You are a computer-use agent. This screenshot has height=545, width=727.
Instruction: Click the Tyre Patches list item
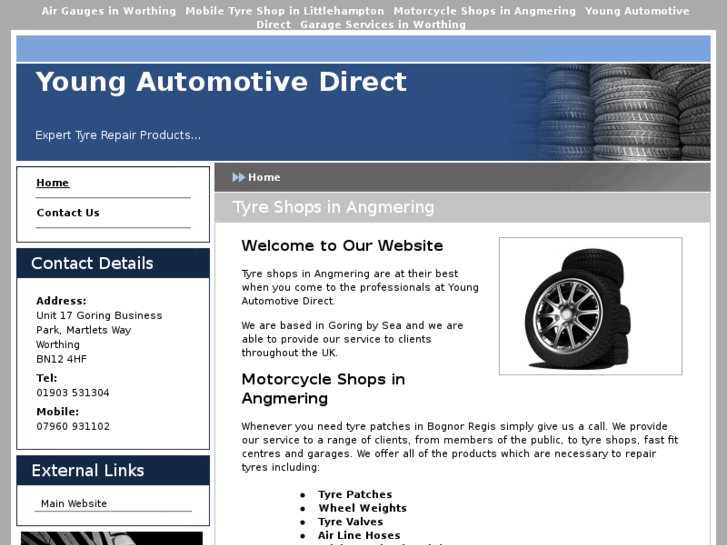355,494
